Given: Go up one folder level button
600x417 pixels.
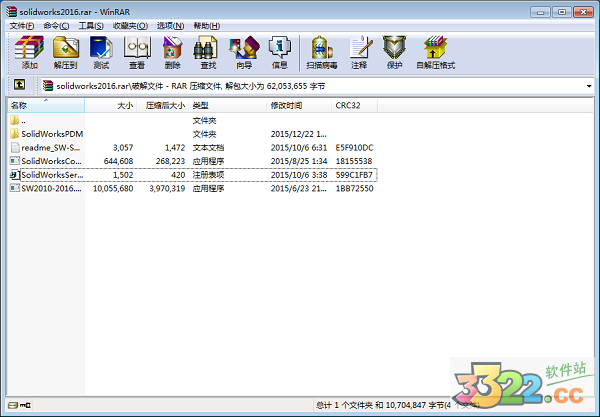Looking at the screenshot, I should tap(20, 84).
